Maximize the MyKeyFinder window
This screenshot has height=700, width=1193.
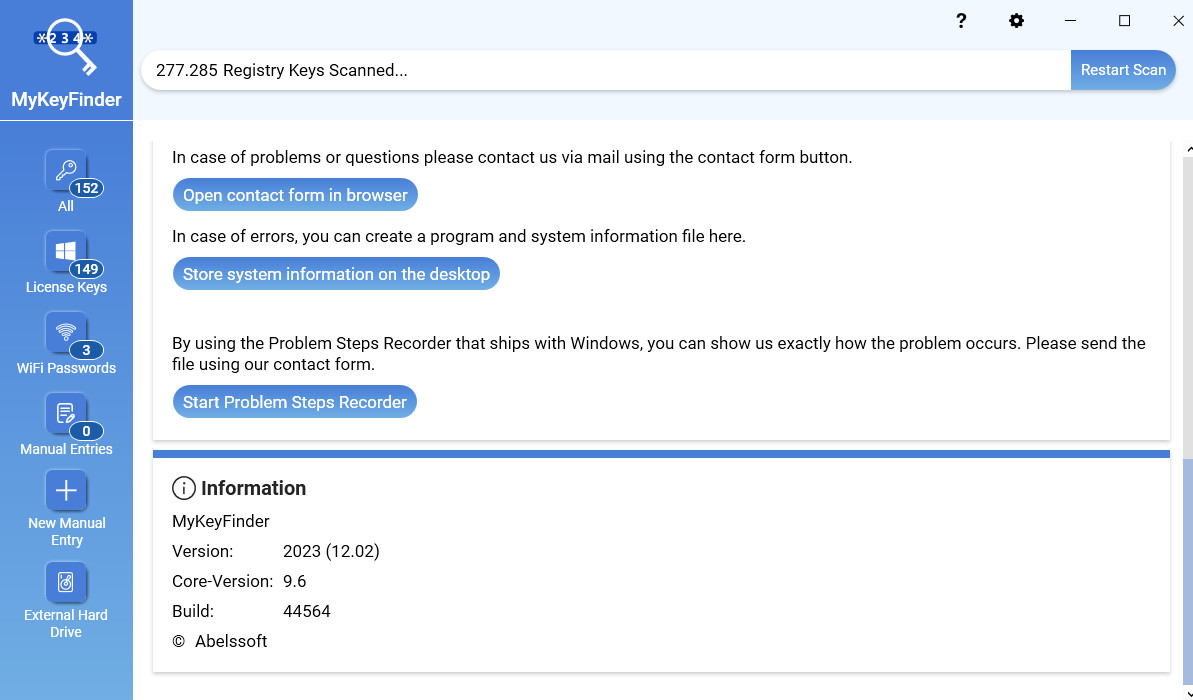(x=1125, y=21)
